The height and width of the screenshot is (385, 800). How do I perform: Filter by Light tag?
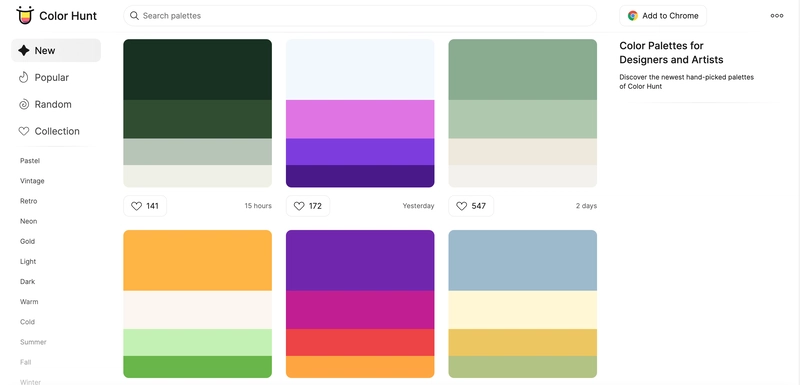(x=28, y=262)
